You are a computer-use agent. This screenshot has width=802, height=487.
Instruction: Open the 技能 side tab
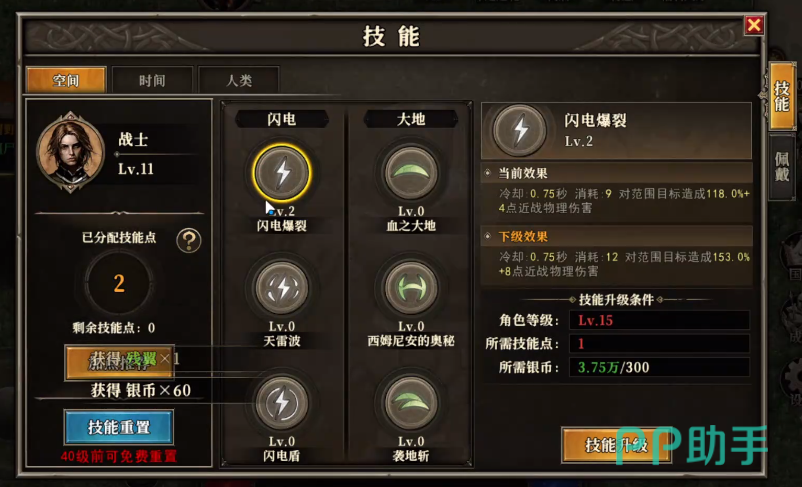coord(782,96)
